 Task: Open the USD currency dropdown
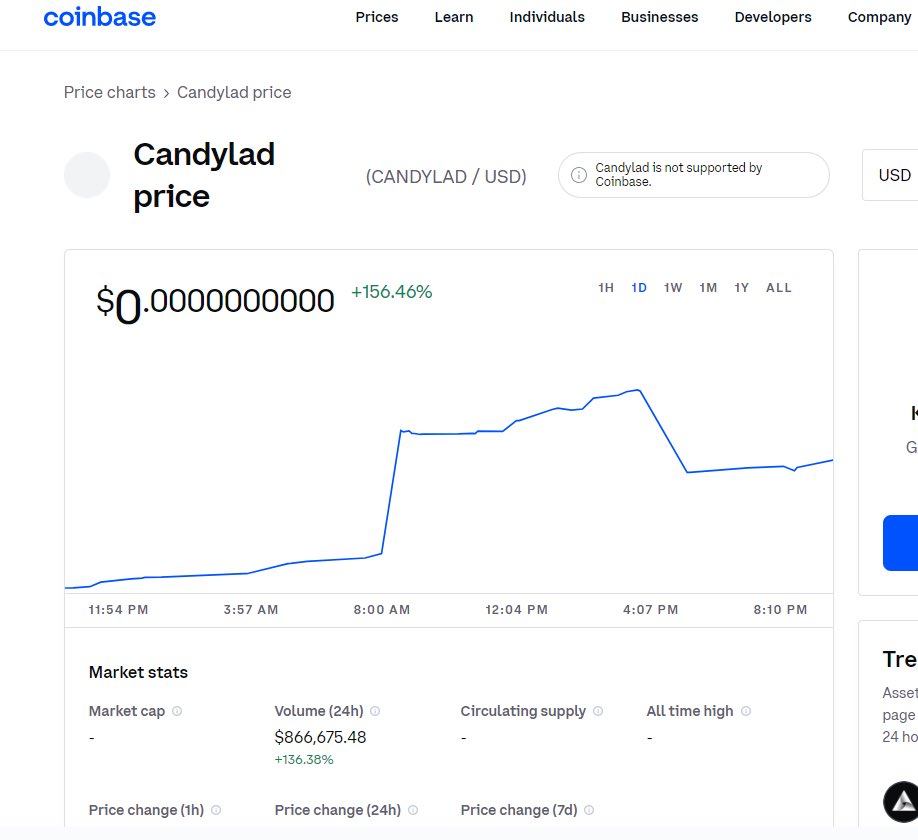click(892, 175)
